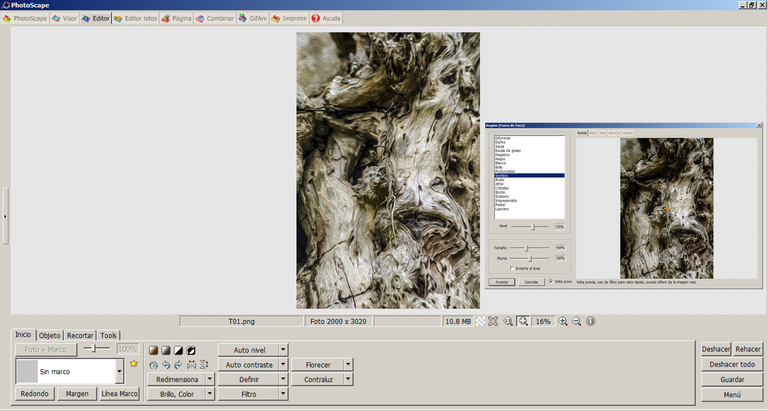Switch to the Objeto tab
Image resolution: width=768 pixels, height=411 pixels.
pos(49,336)
